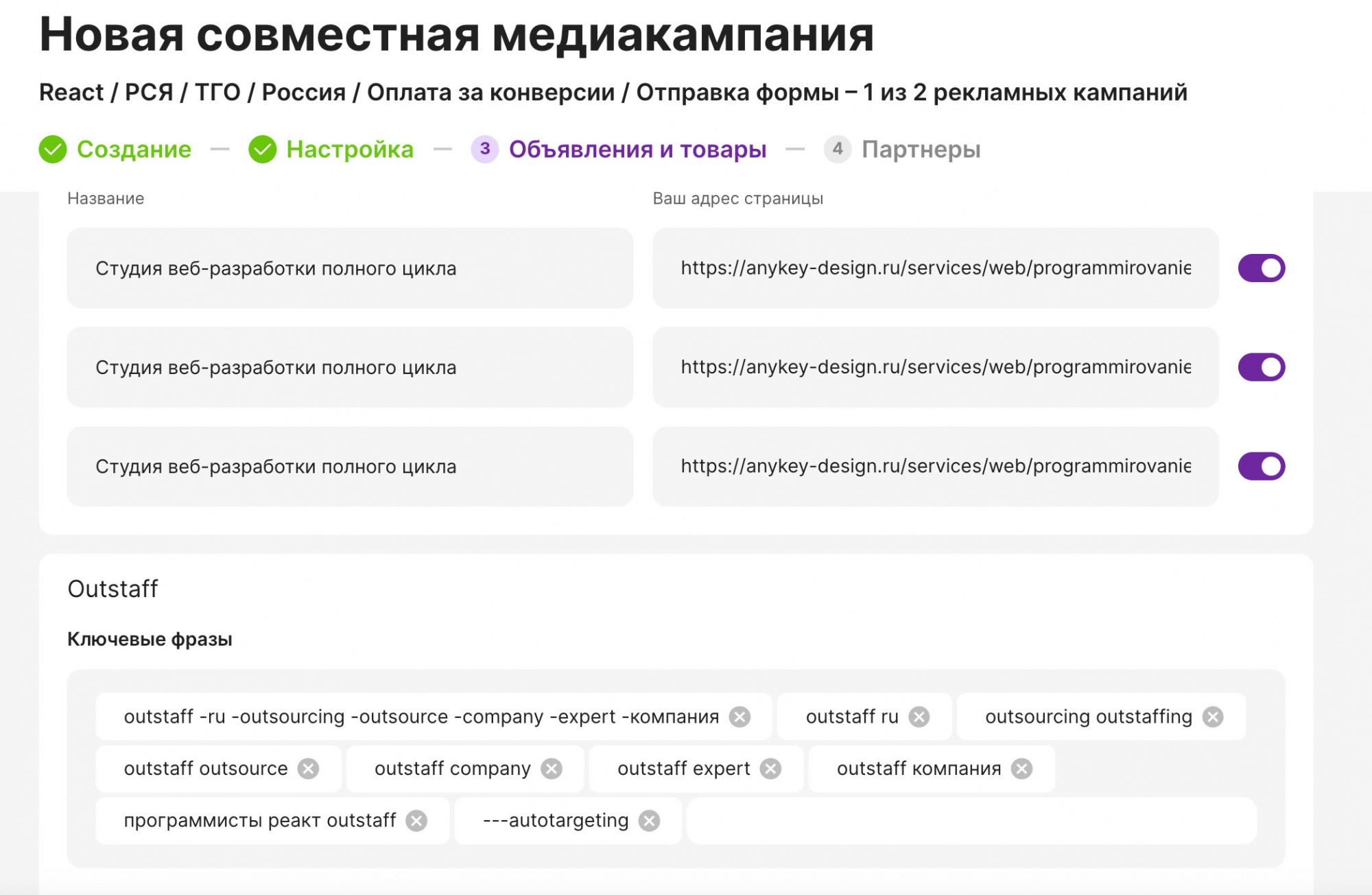
Task: Delete the 'outstaff outsource' tag
Action: [308, 769]
